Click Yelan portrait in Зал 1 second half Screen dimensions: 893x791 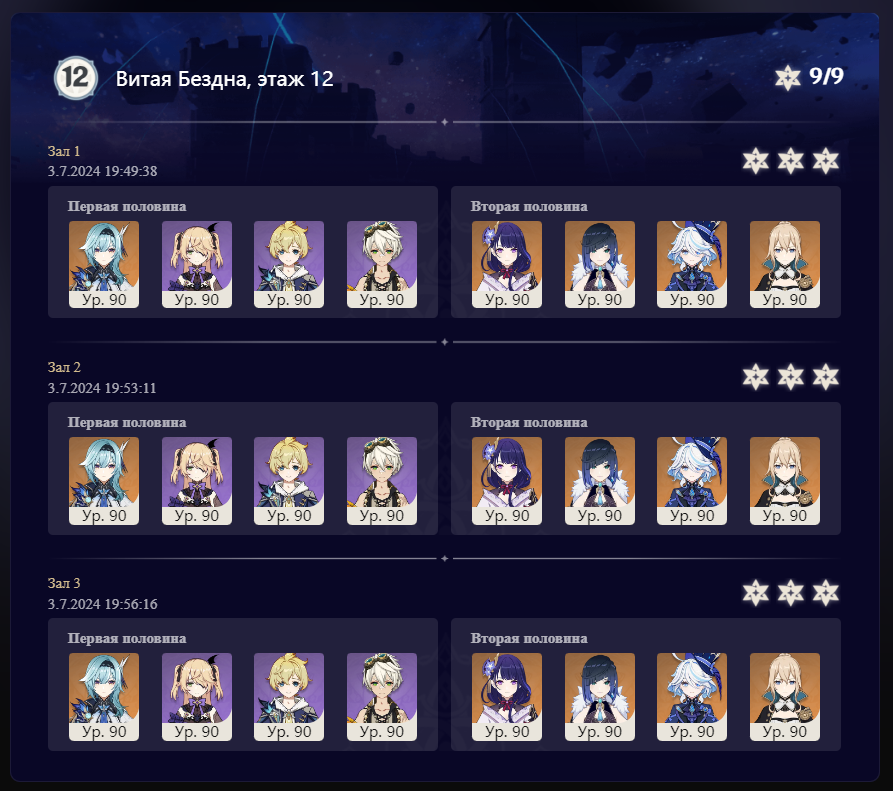click(x=600, y=264)
